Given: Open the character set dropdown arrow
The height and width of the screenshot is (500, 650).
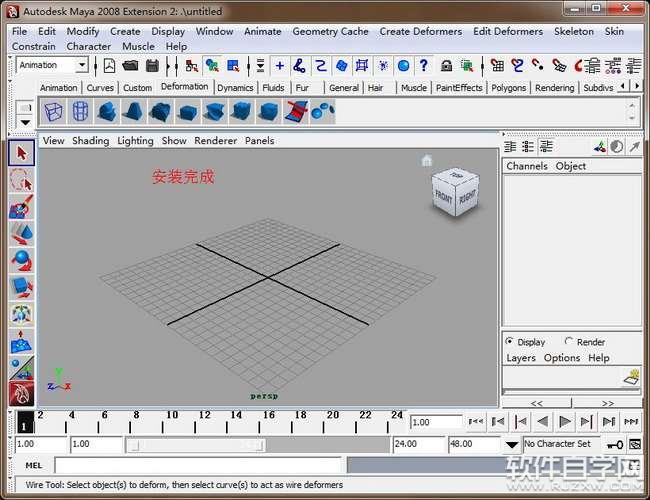Looking at the screenshot, I should (512, 445).
